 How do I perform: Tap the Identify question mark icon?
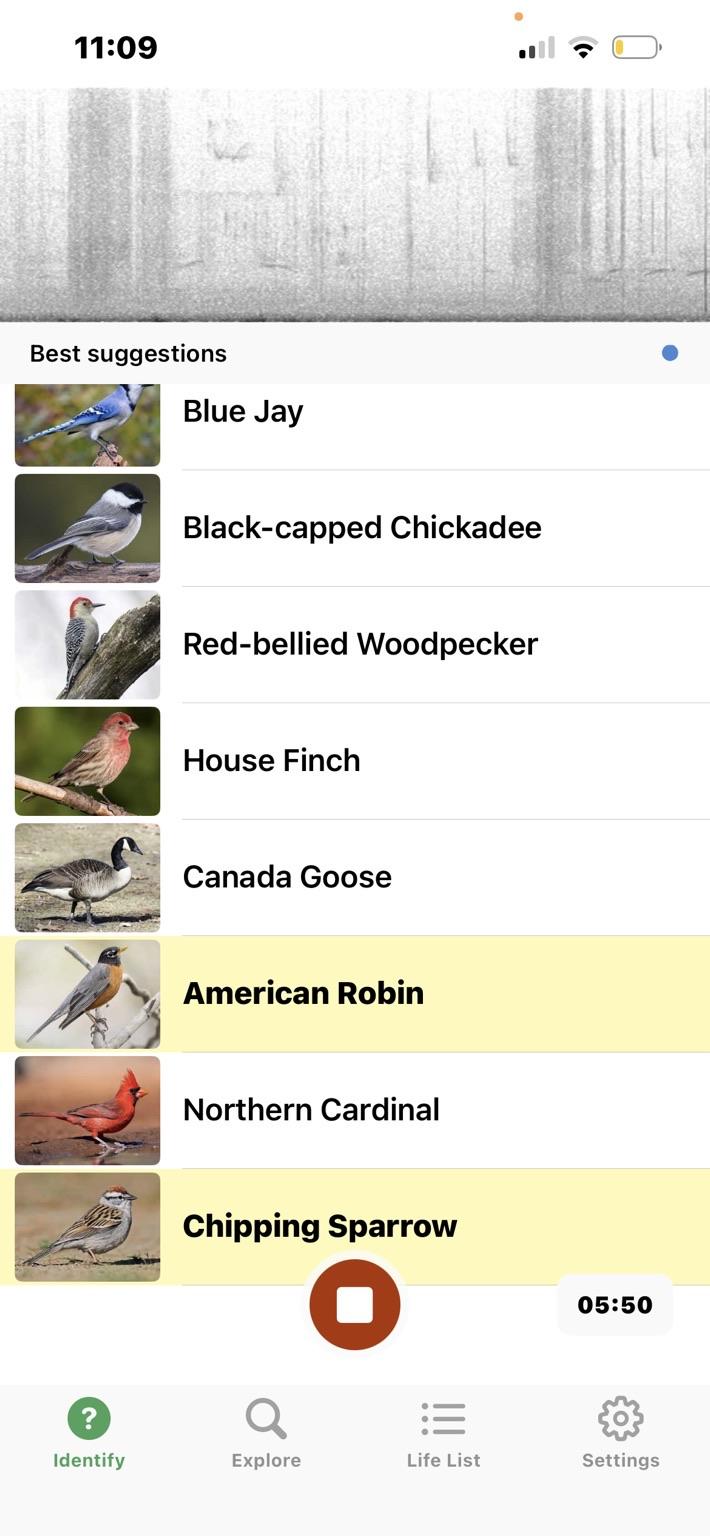click(x=88, y=1417)
